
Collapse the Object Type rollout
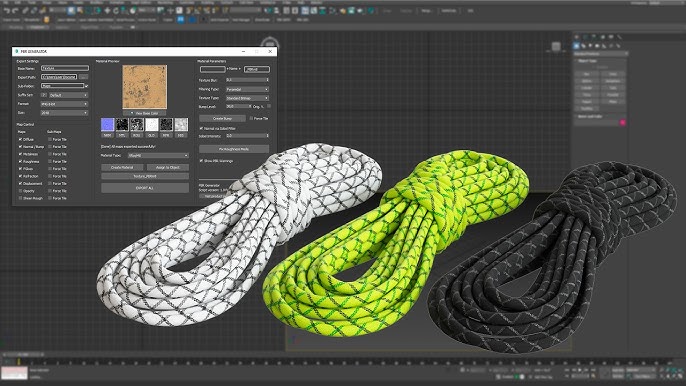pos(588,61)
